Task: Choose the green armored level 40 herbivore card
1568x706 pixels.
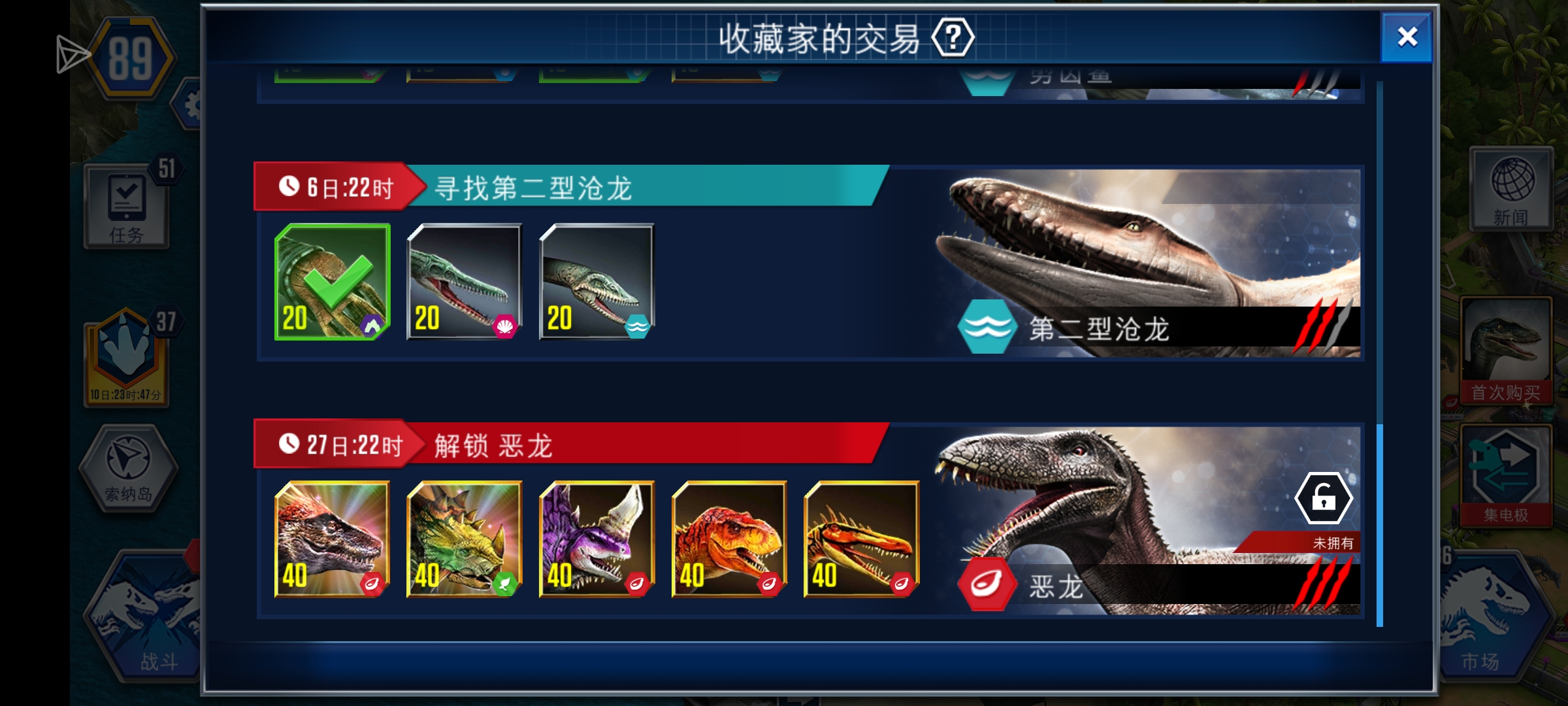Action: (x=465, y=539)
